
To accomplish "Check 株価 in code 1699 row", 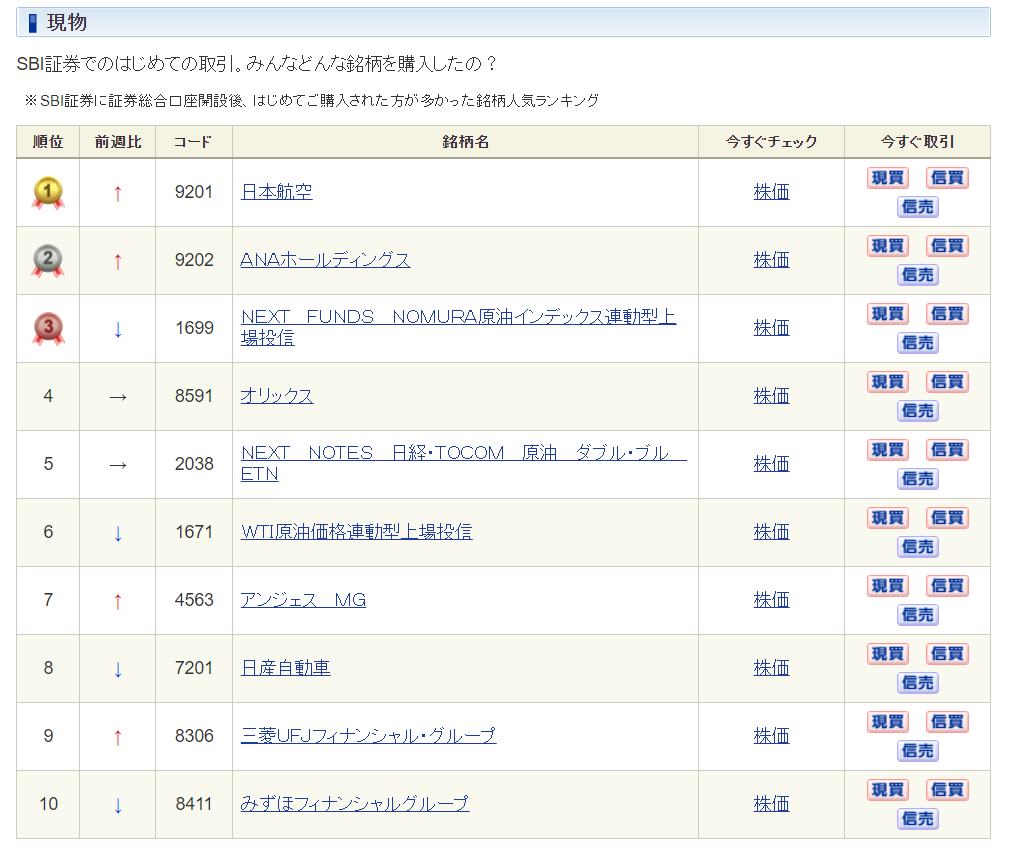I will click(771, 328).
